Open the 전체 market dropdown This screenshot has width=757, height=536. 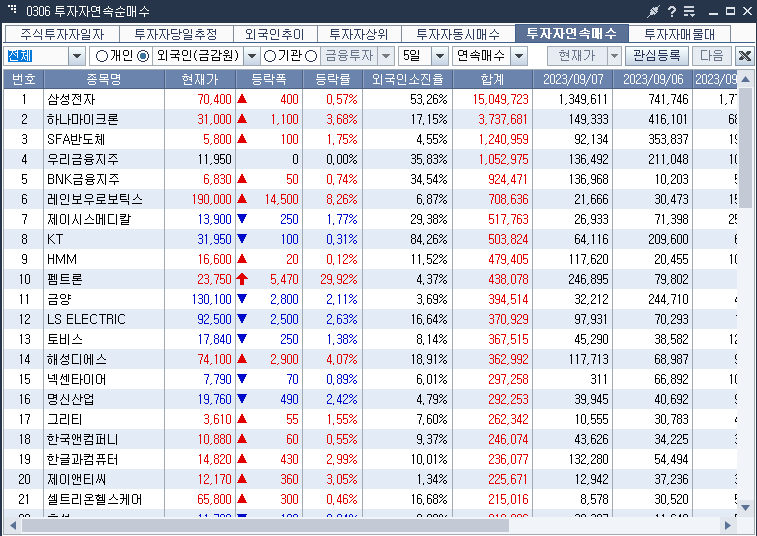pyautogui.click(x=77, y=56)
